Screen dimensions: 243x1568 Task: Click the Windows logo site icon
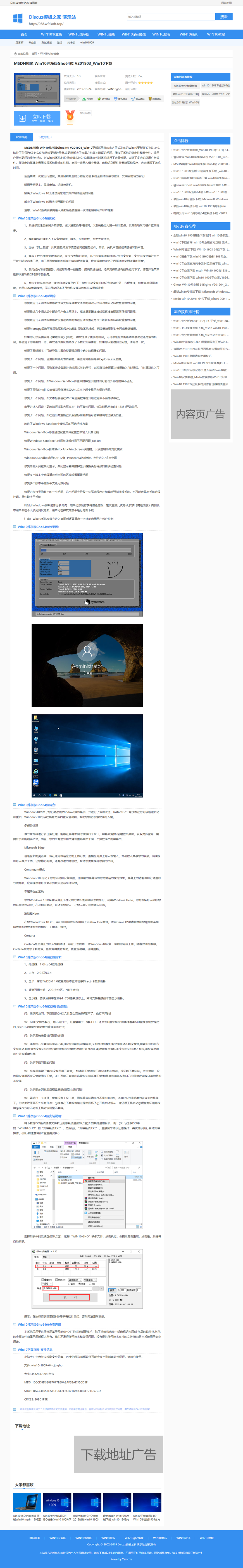(x=18, y=19)
